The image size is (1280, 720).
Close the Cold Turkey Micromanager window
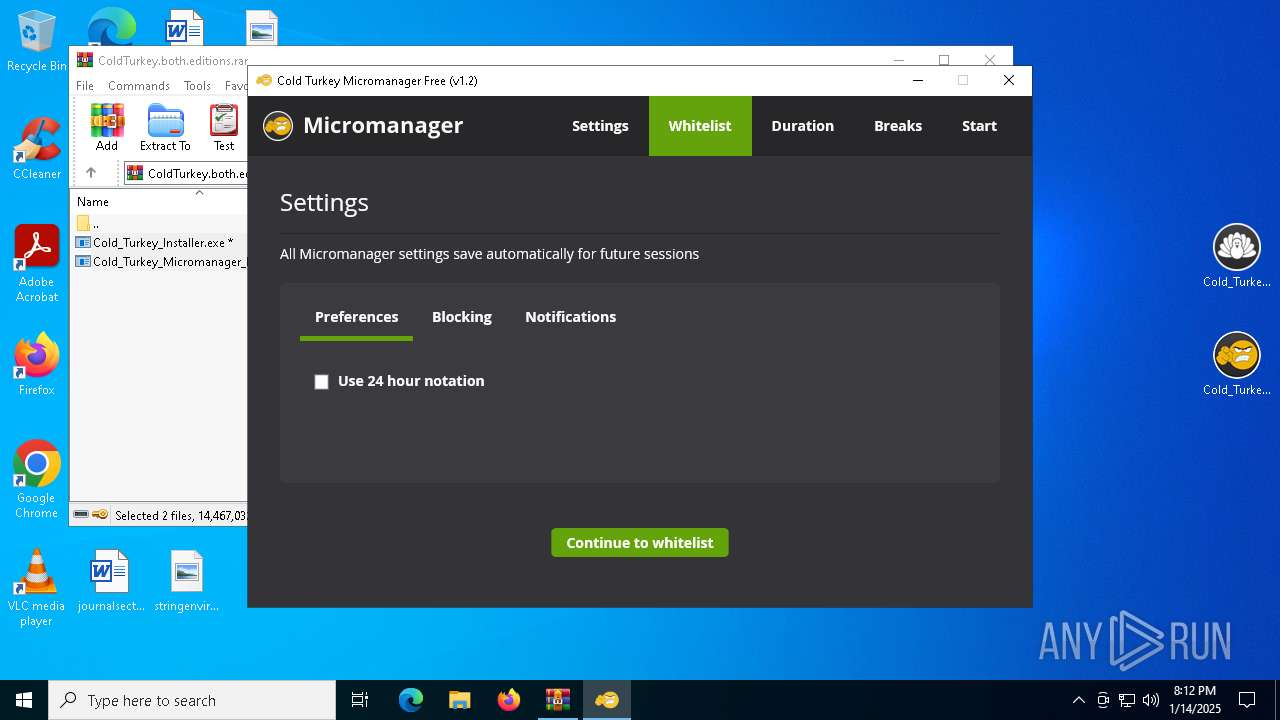[x=1008, y=80]
